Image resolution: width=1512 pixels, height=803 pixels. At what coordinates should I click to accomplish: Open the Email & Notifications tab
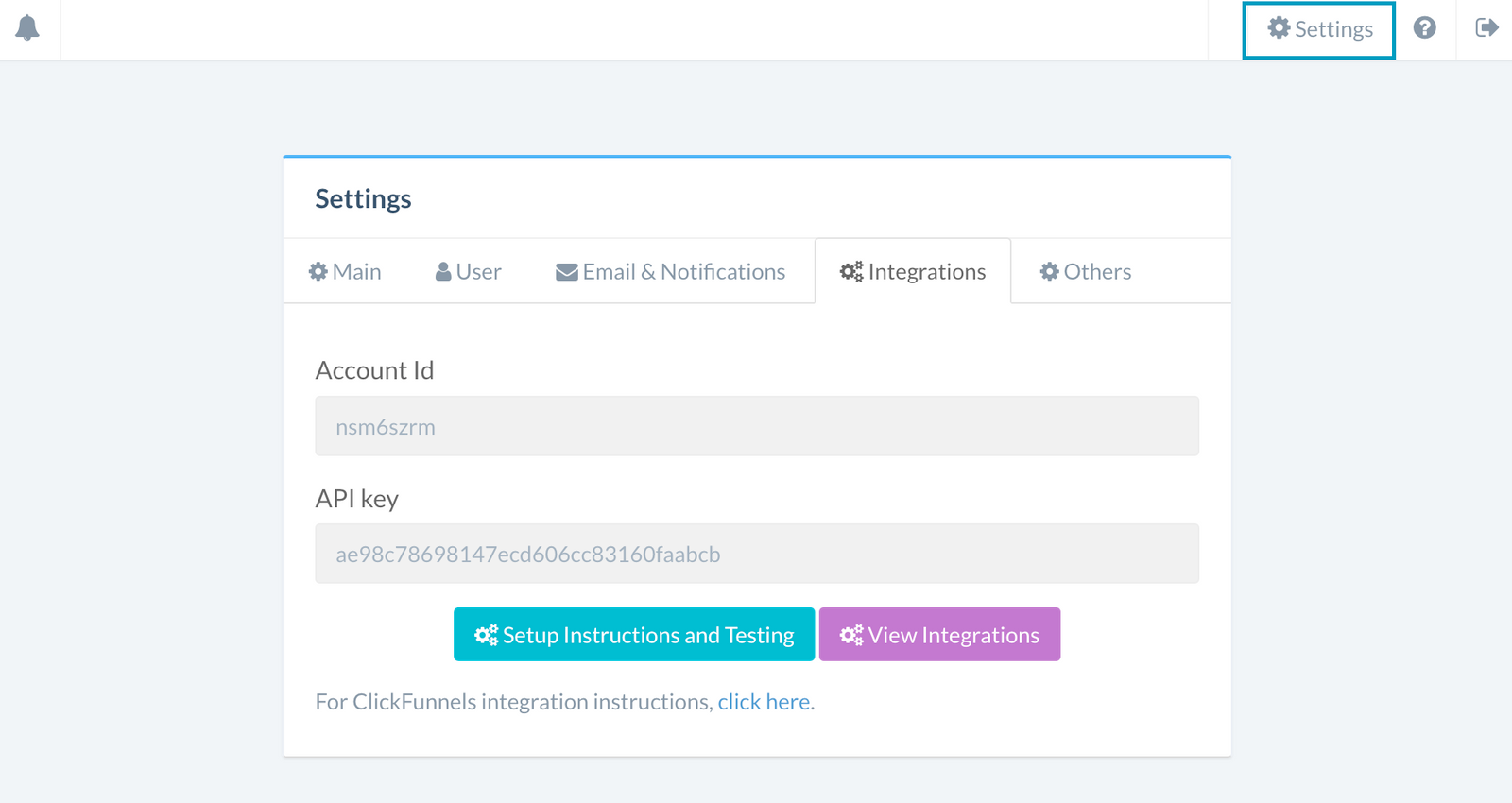click(670, 272)
